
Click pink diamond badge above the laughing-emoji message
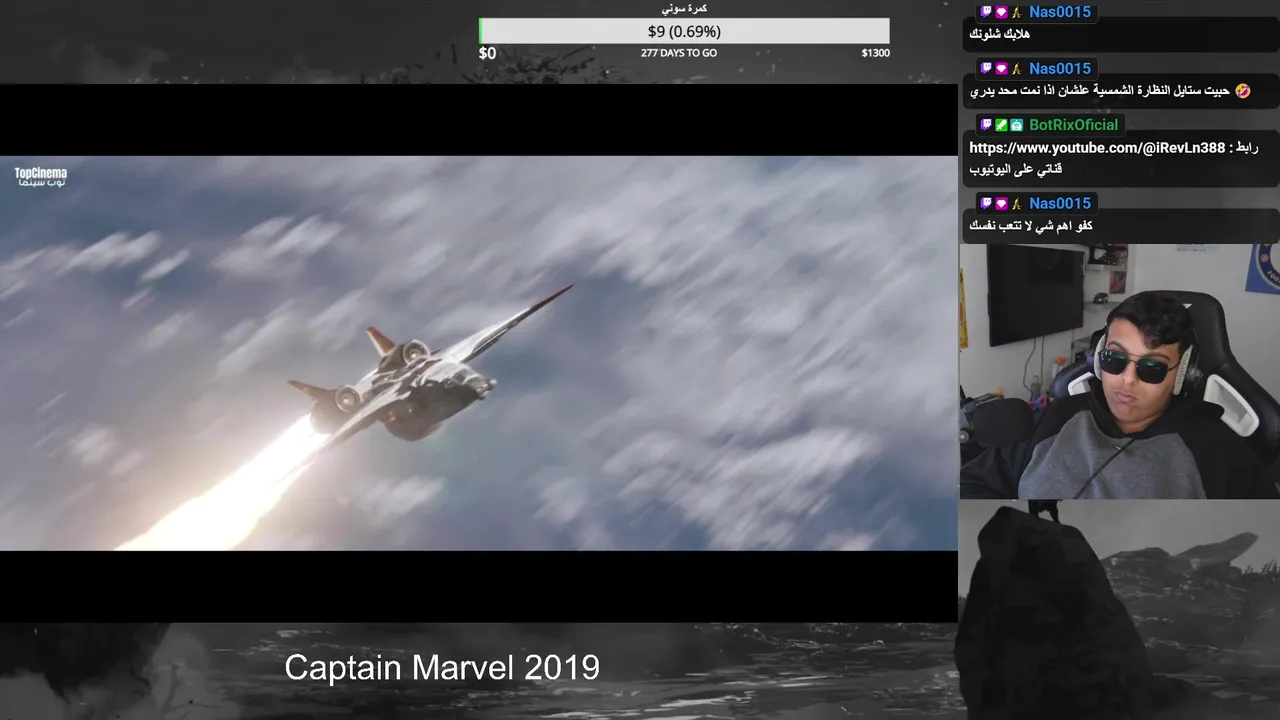point(1001,69)
